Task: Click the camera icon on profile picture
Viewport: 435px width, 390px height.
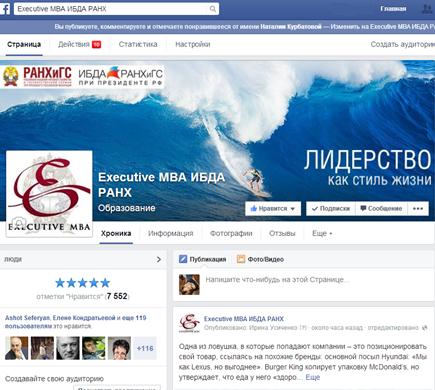Action: point(19,222)
